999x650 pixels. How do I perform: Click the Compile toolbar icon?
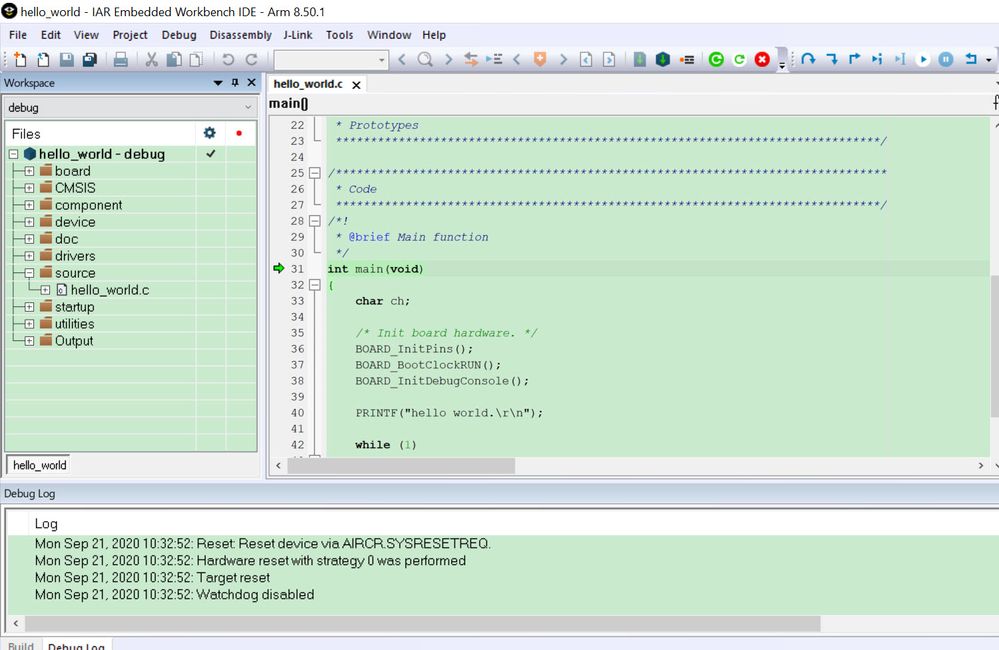(640, 59)
